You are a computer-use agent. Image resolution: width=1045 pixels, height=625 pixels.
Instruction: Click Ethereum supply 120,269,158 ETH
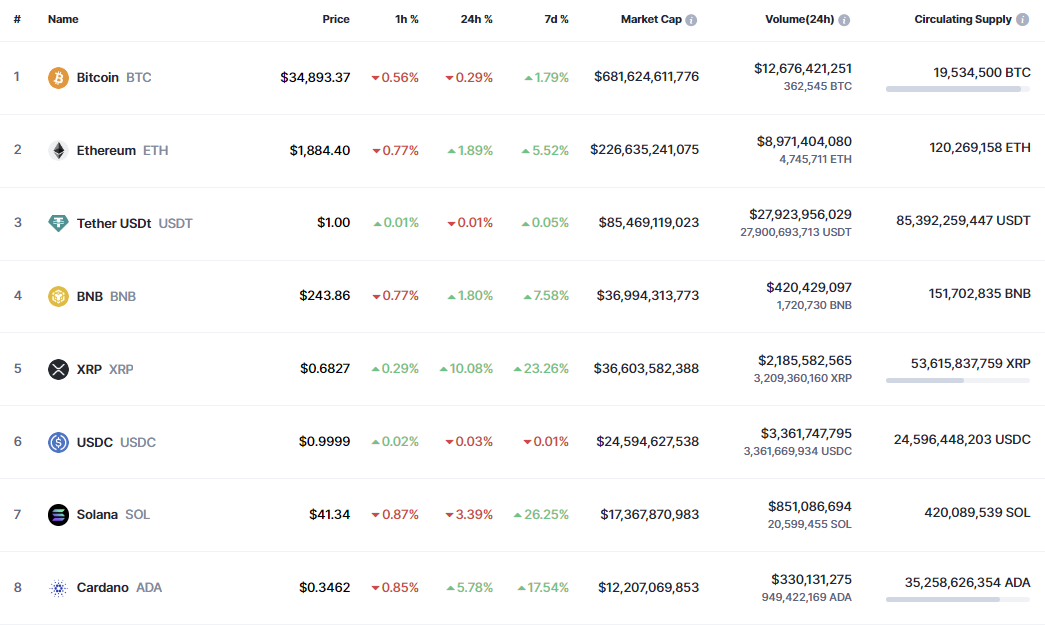point(980,148)
